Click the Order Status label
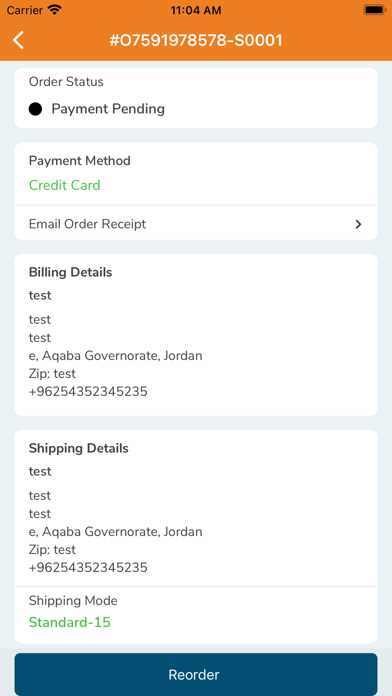The width and height of the screenshot is (392, 696). 66,82
